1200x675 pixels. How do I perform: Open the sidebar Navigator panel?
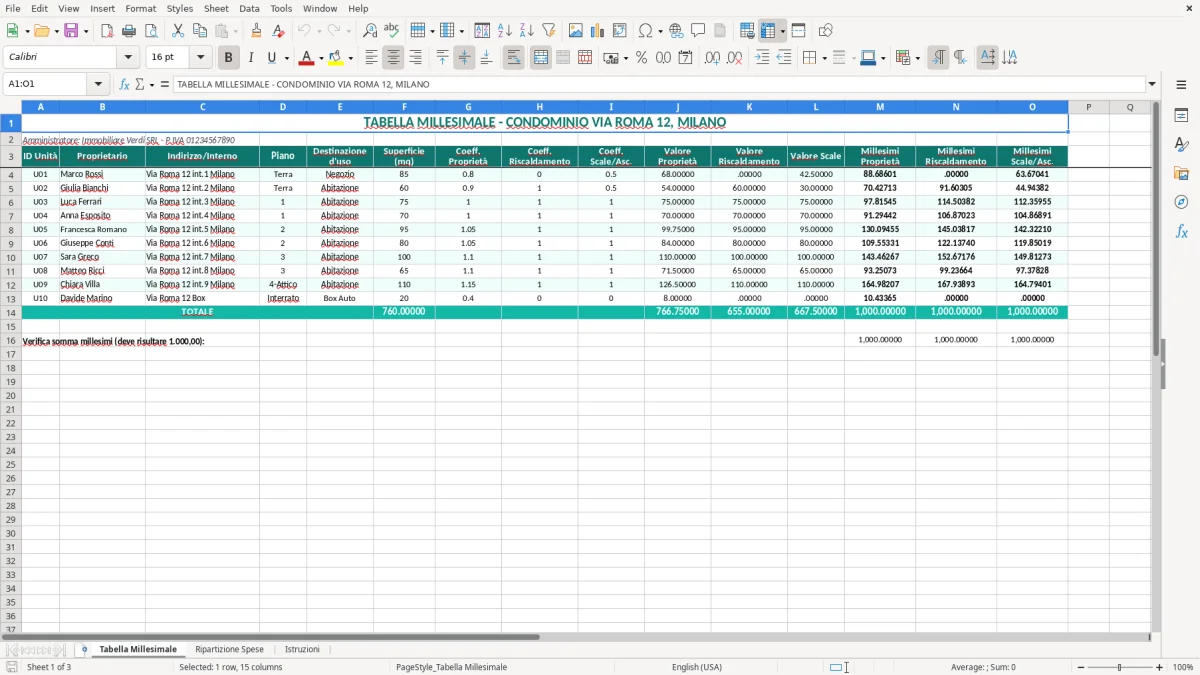(x=1181, y=202)
